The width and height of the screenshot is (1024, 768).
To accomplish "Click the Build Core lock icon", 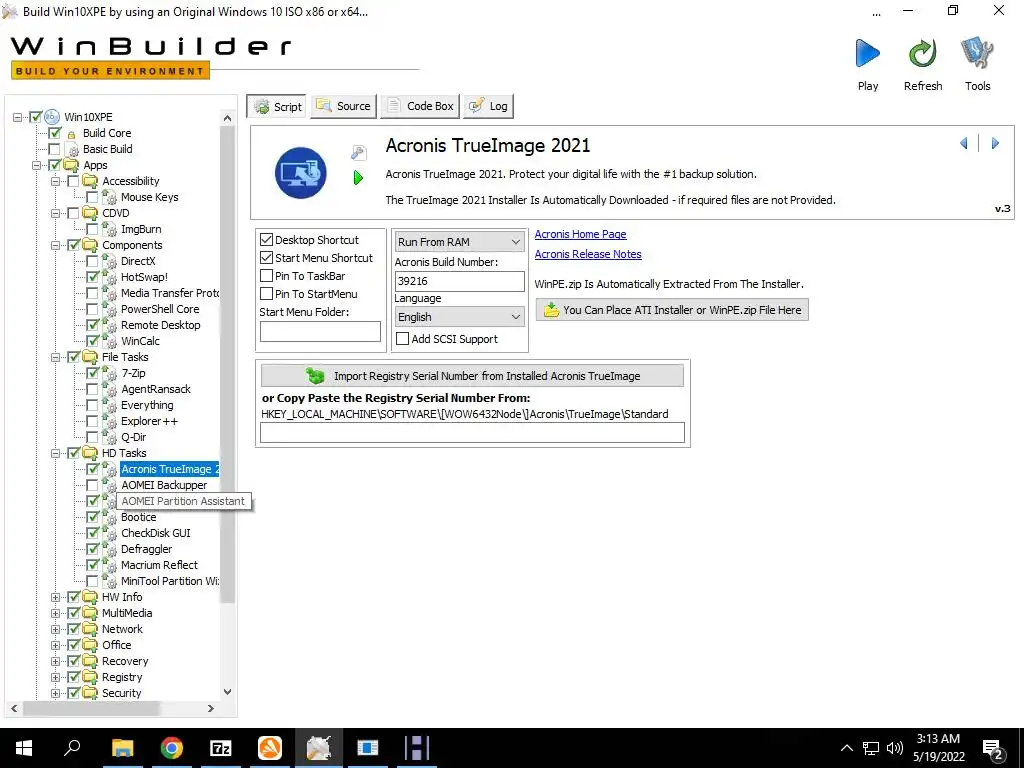I will tap(72, 133).
